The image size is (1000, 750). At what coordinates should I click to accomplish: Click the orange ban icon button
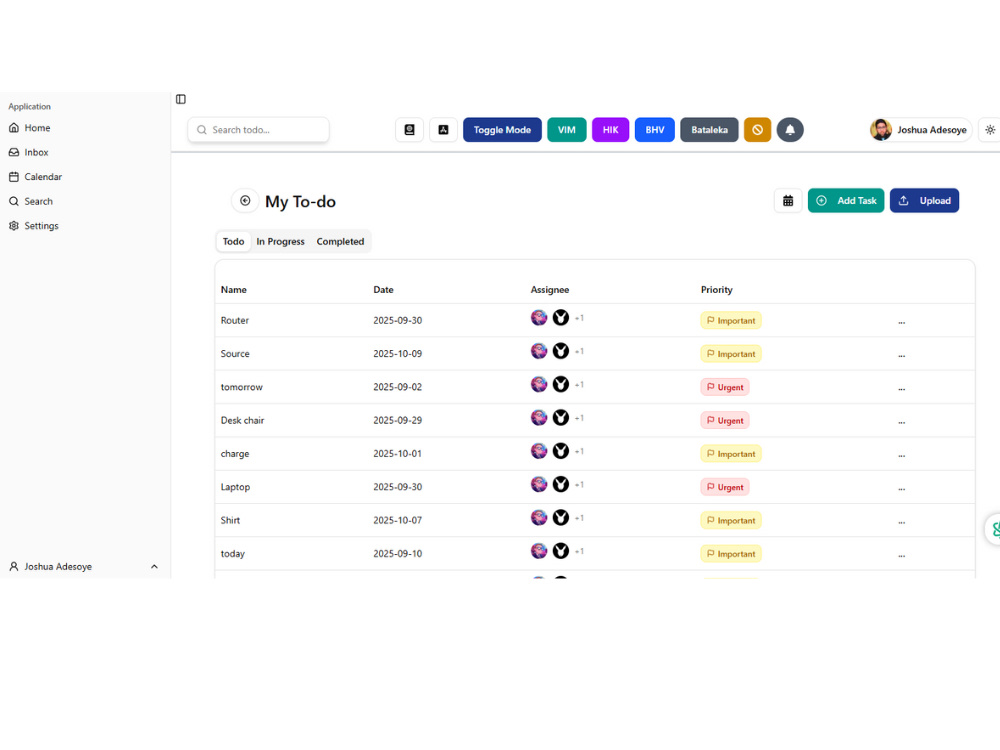click(x=757, y=129)
